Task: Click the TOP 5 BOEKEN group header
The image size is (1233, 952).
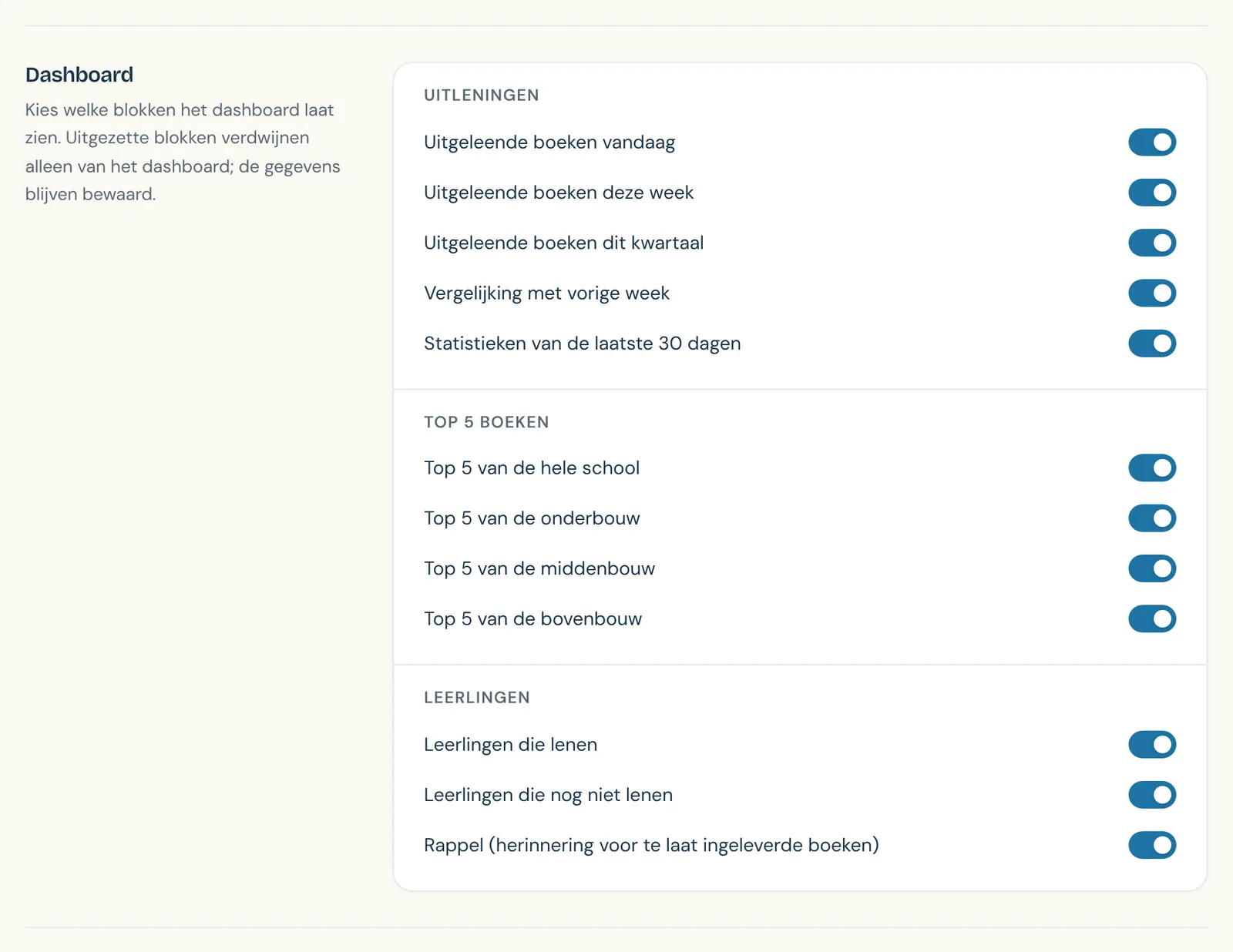Action: [x=486, y=422]
